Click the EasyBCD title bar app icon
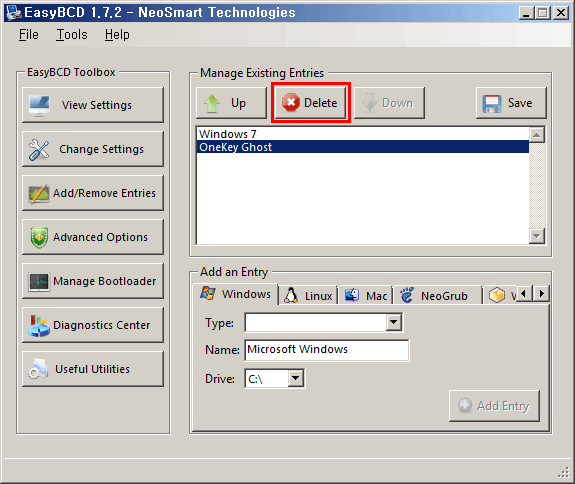 (14, 12)
